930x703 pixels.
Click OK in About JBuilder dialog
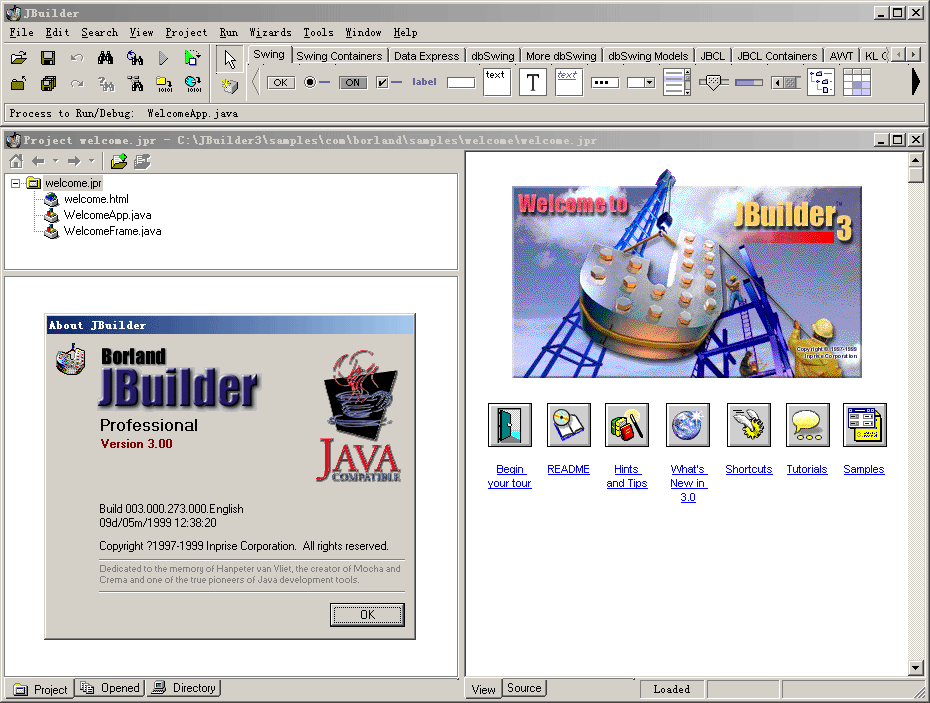pos(367,615)
